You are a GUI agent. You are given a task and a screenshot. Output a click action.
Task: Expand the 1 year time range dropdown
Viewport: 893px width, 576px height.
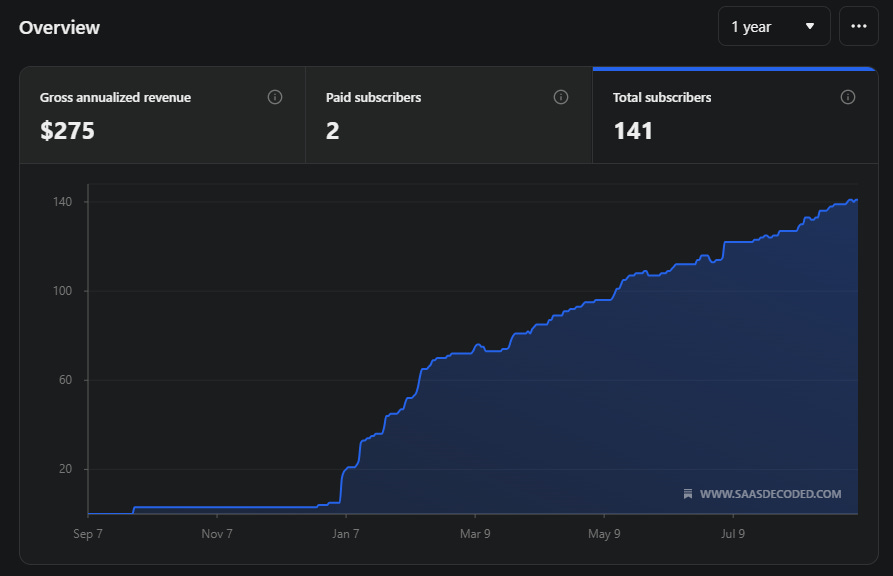tap(774, 26)
